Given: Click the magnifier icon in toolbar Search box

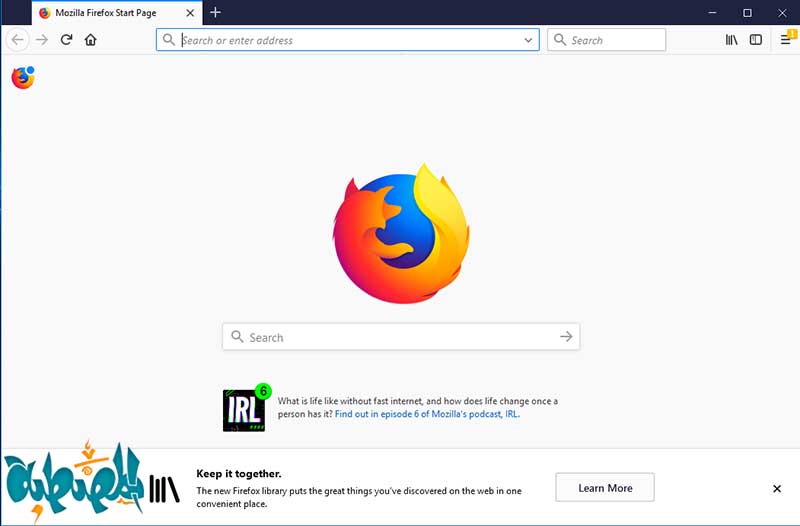Looking at the screenshot, I should point(560,40).
